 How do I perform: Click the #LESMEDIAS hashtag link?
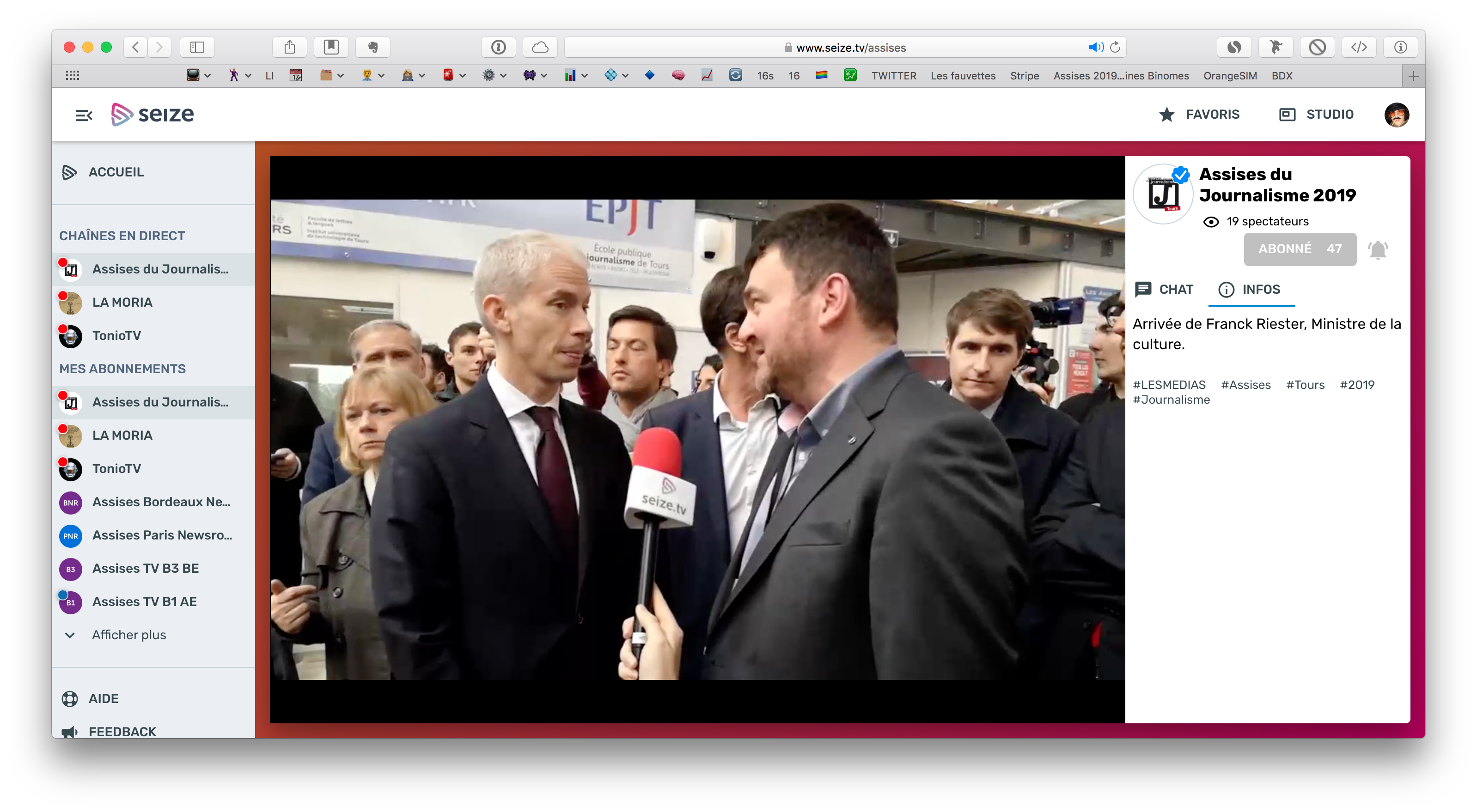click(1169, 384)
